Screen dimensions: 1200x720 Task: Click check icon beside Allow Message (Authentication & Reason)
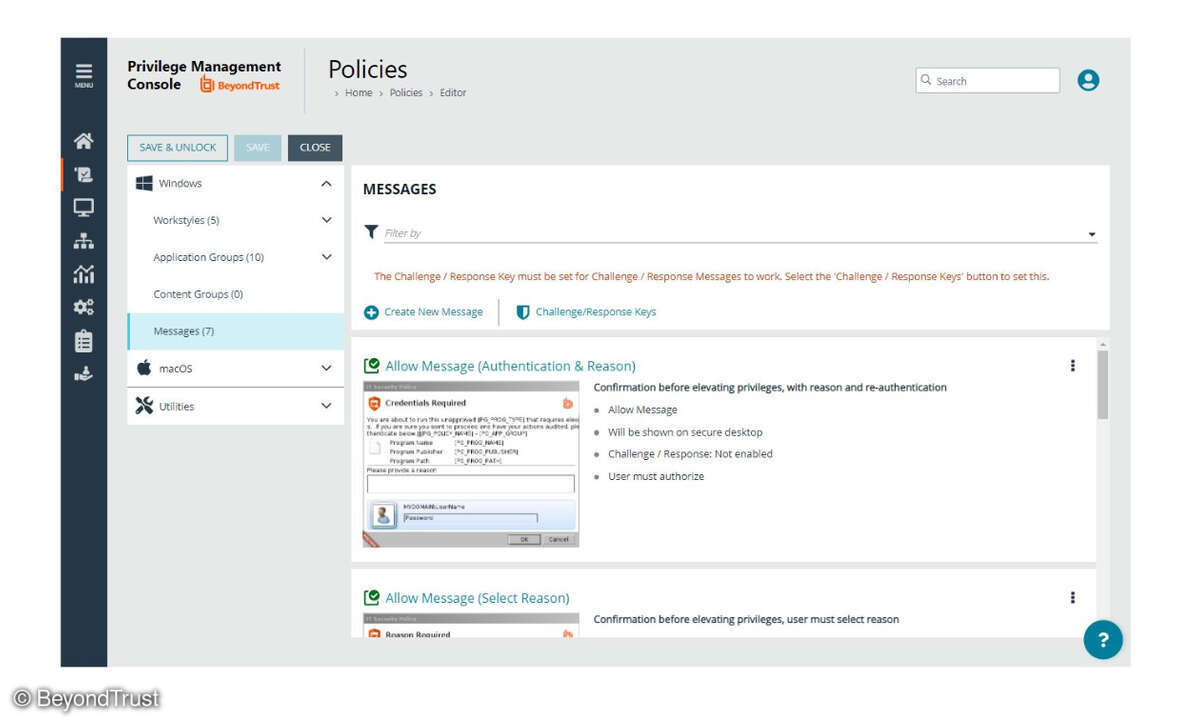pyautogui.click(x=371, y=366)
